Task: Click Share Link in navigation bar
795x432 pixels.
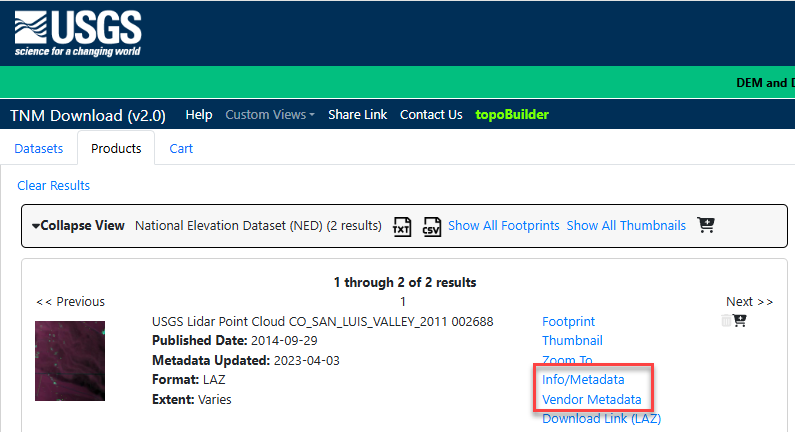Action: click(x=357, y=115)
